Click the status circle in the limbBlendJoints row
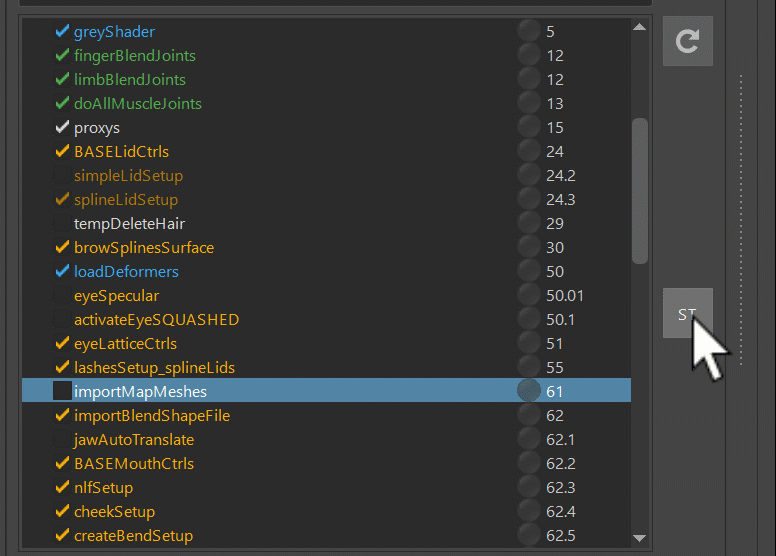Viewport: 776px width, 556px height. tap(529, 79)
